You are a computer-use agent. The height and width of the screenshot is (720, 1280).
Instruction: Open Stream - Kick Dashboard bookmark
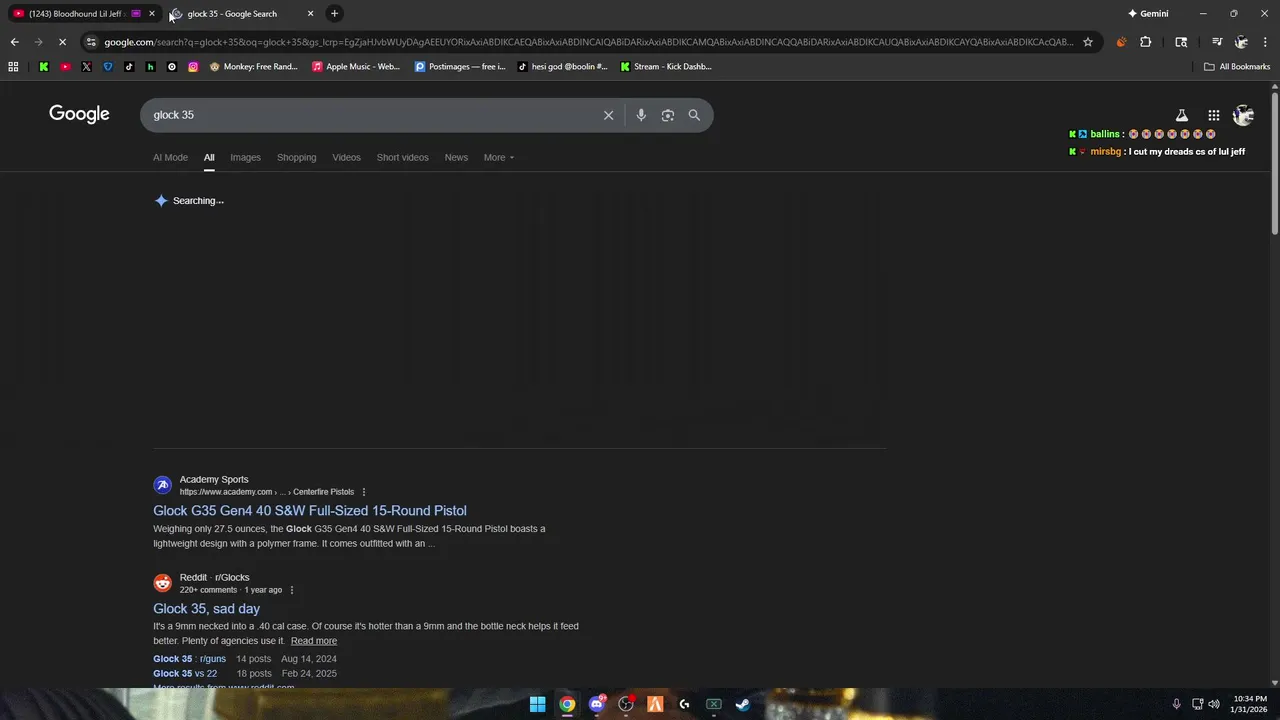coord(666,67)
